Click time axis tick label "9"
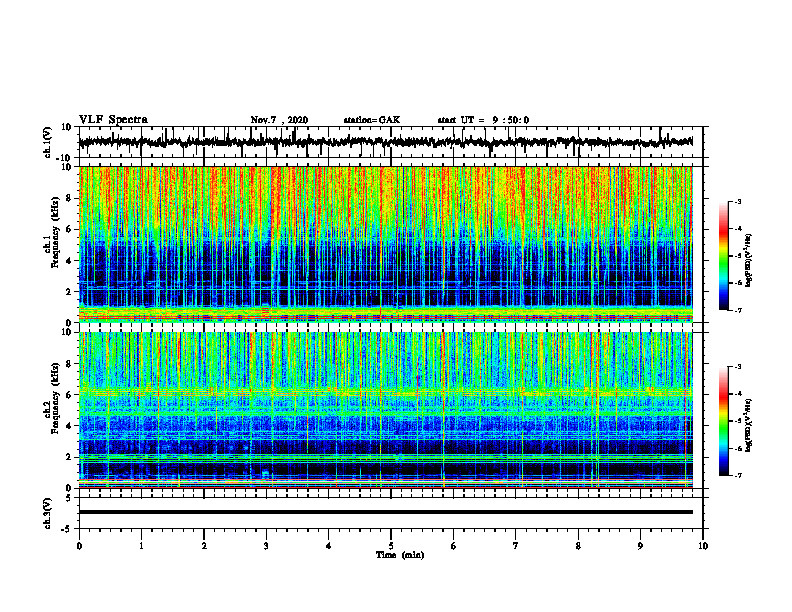The width and height of the screenshot is (792, 612). click(x=640, y=546)
